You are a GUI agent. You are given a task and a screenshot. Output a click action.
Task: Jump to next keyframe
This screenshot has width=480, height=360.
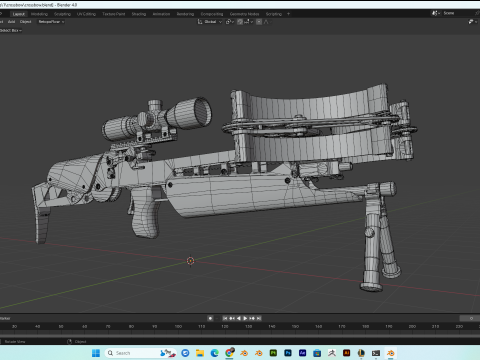pos(252,318)
